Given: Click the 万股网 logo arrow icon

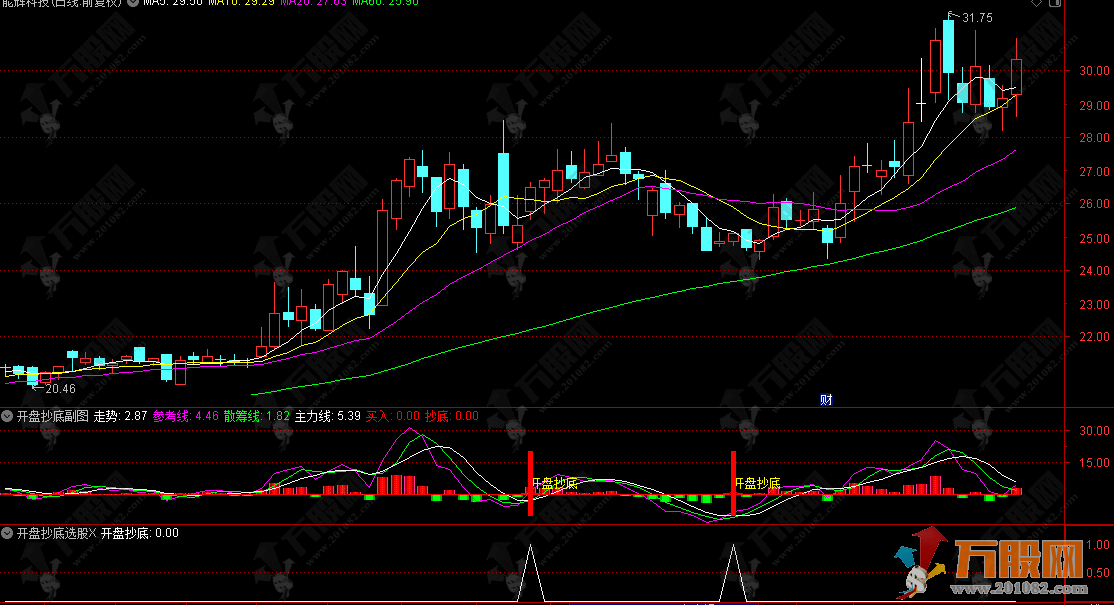Looking at the screenshot, I should click(919, 567).
